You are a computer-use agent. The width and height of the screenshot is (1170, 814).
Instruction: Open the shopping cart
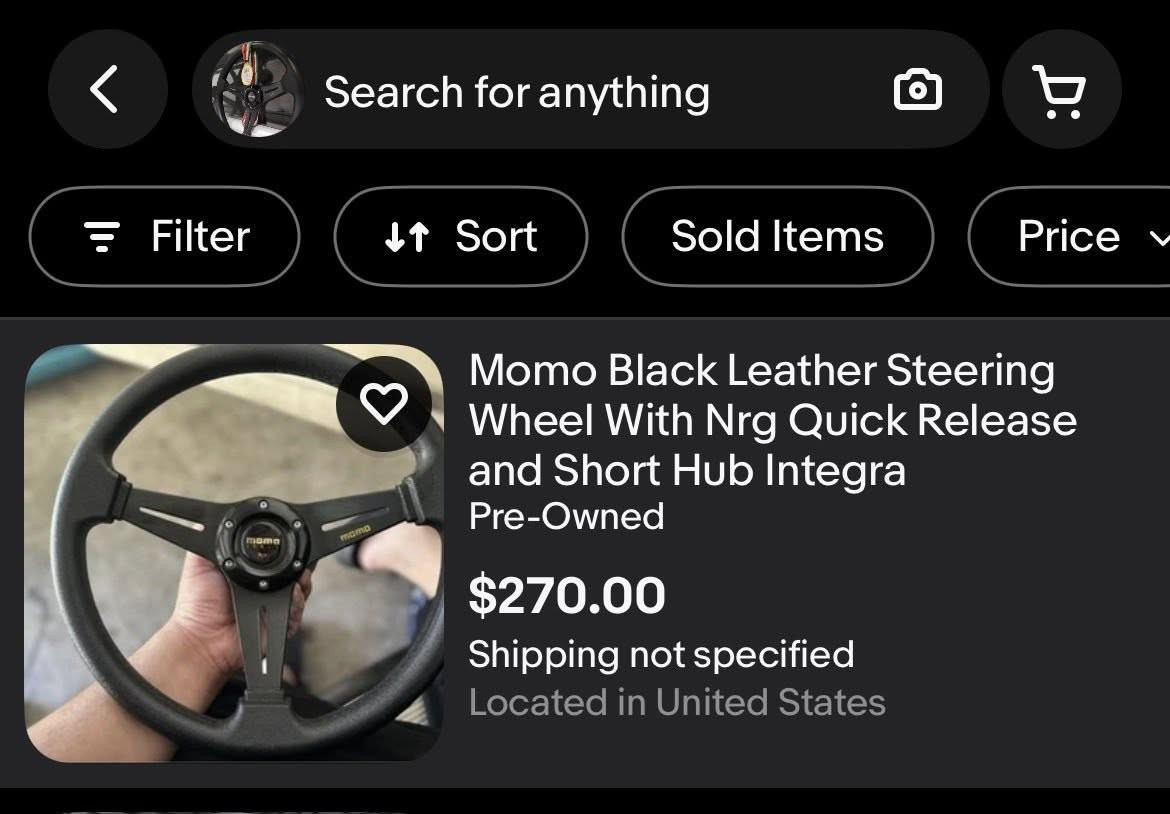pos(1060,91)
